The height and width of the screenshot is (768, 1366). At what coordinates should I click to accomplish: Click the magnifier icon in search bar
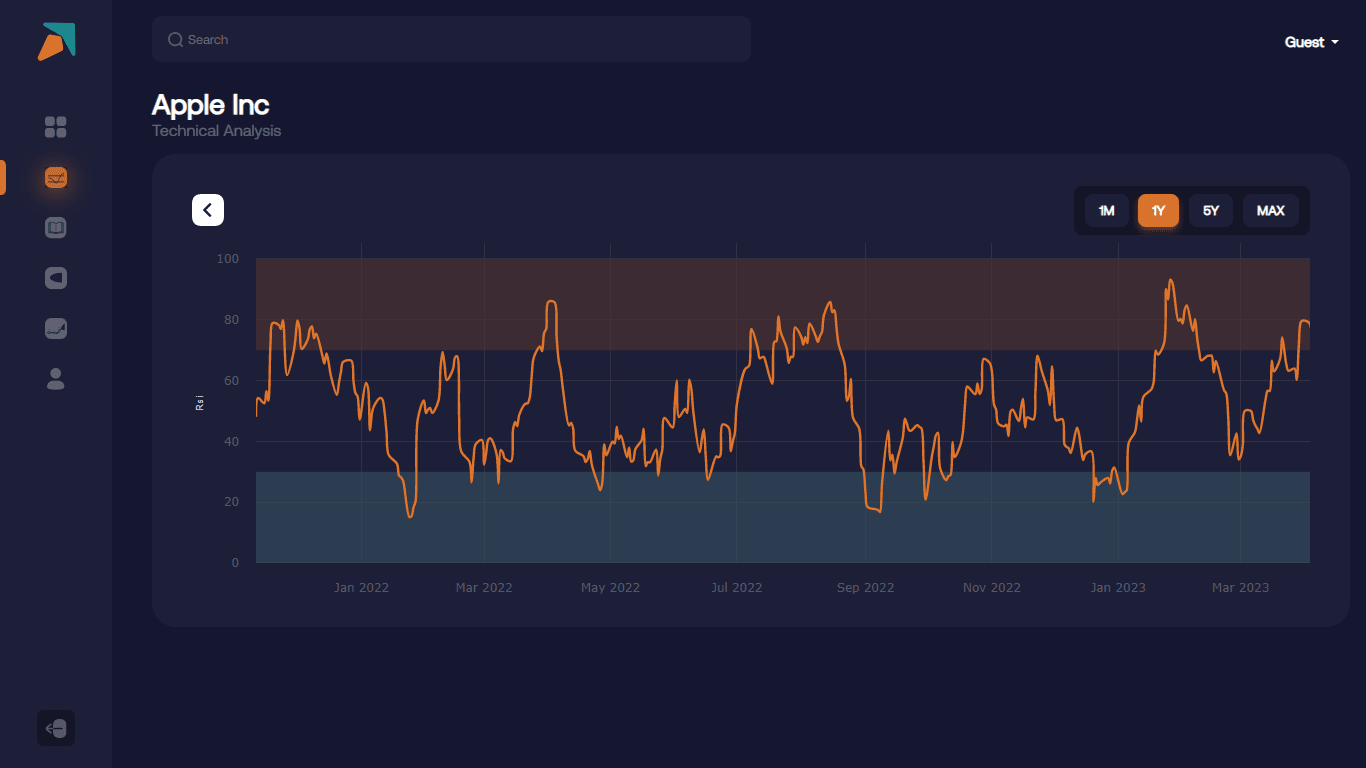tap(175, 40)
